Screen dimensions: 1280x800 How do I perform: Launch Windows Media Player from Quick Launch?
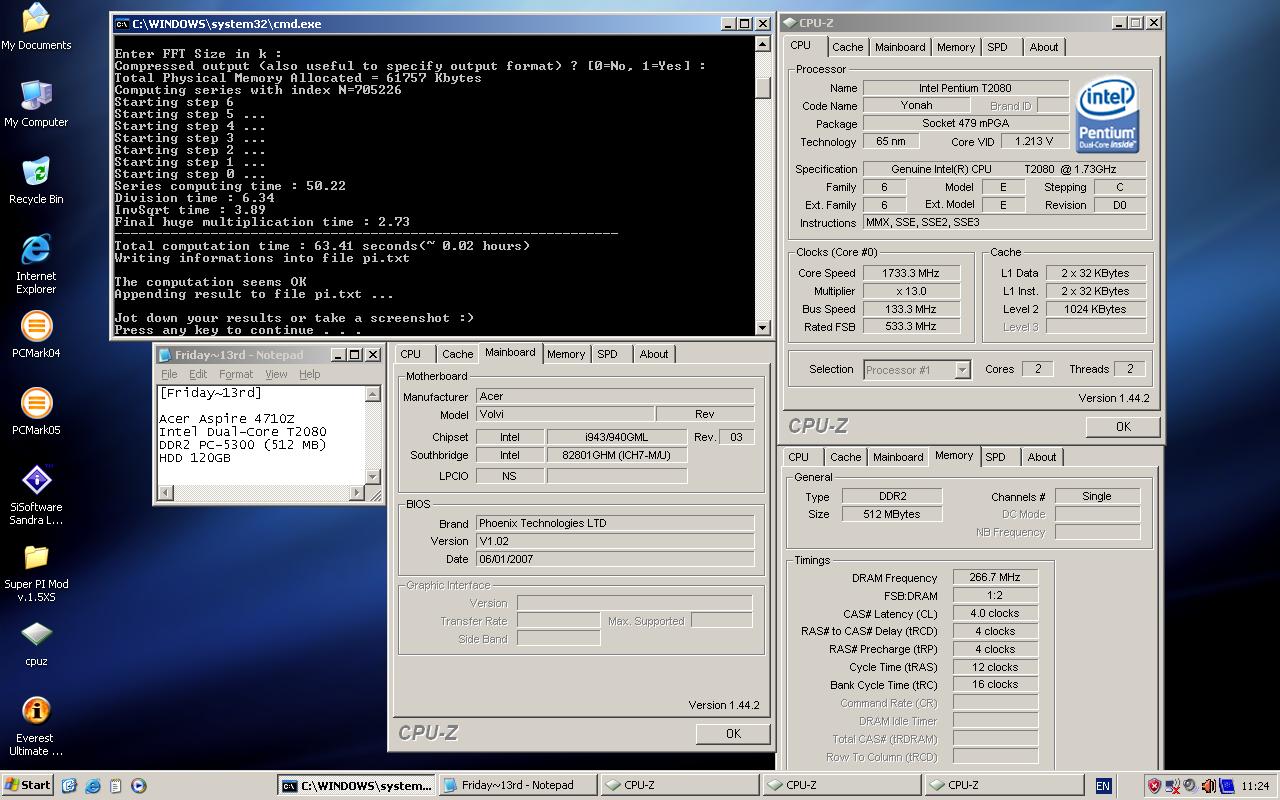[138, 786]
